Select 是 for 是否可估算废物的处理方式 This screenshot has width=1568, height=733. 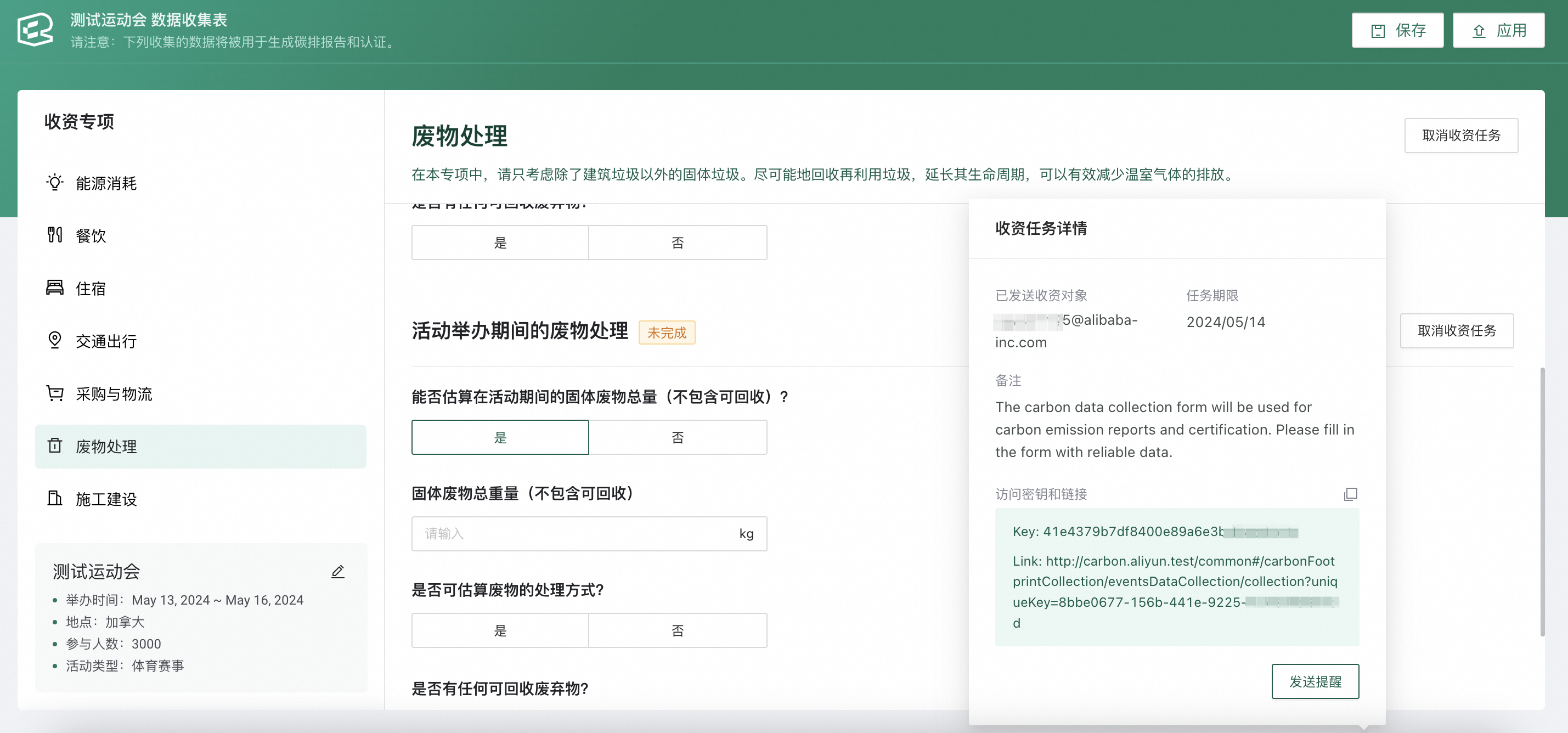click(500, 630)
